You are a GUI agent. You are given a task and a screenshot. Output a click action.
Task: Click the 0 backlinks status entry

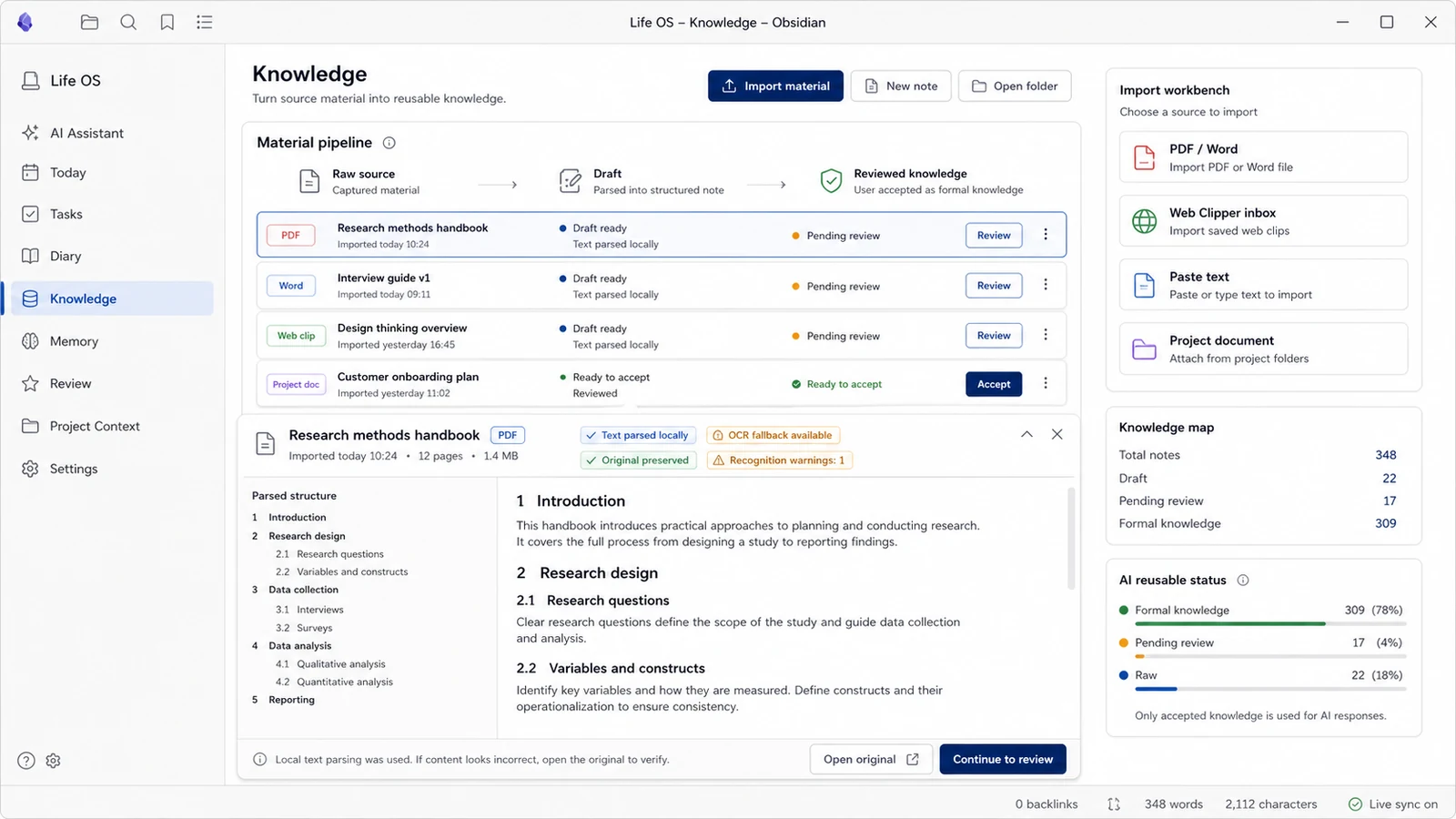point(1046,804)
